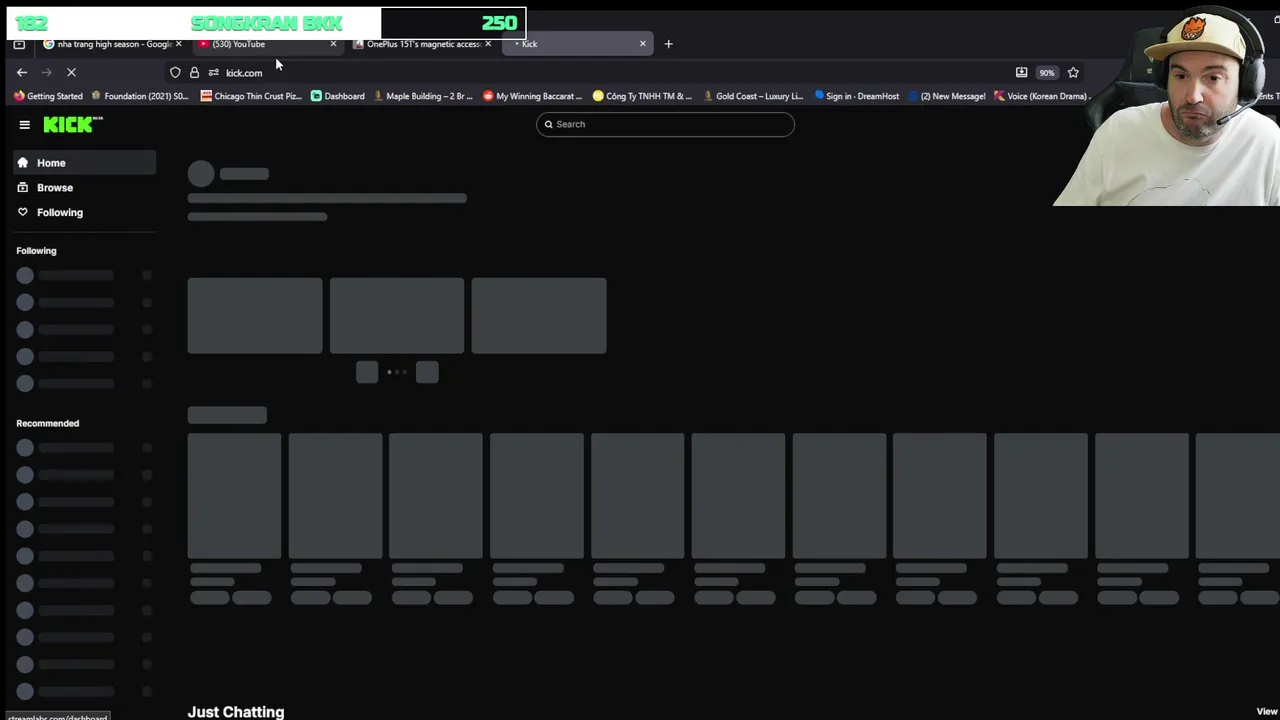Click the shield tracking protection icon
The height and width of the screenshot is (720, 1280).
coord(175,72)
